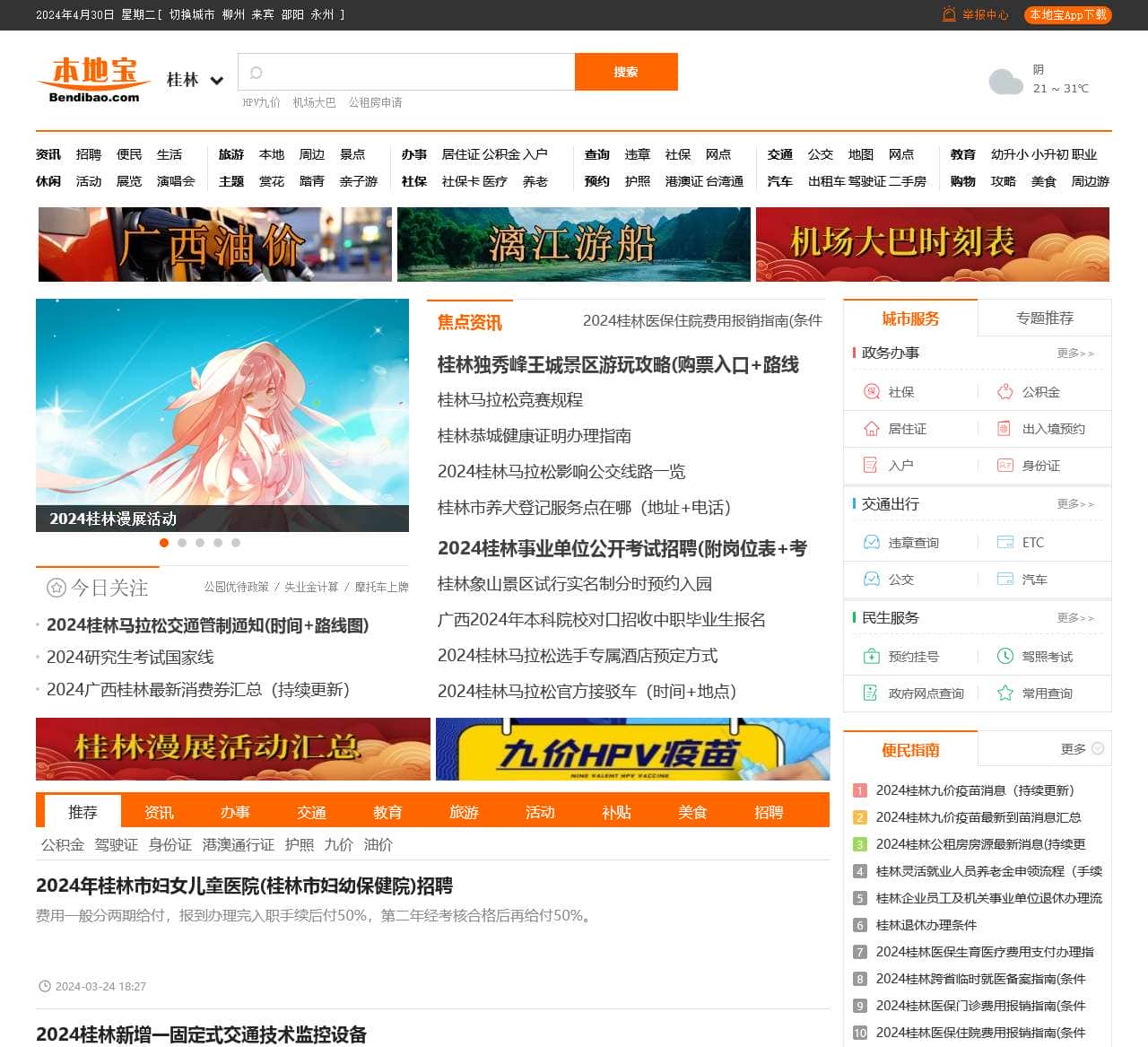The width and height of the screenshot is (1148, 1047).
Task: Select the 补贴 tab in orange bar
Action: [x=616, y=812]
